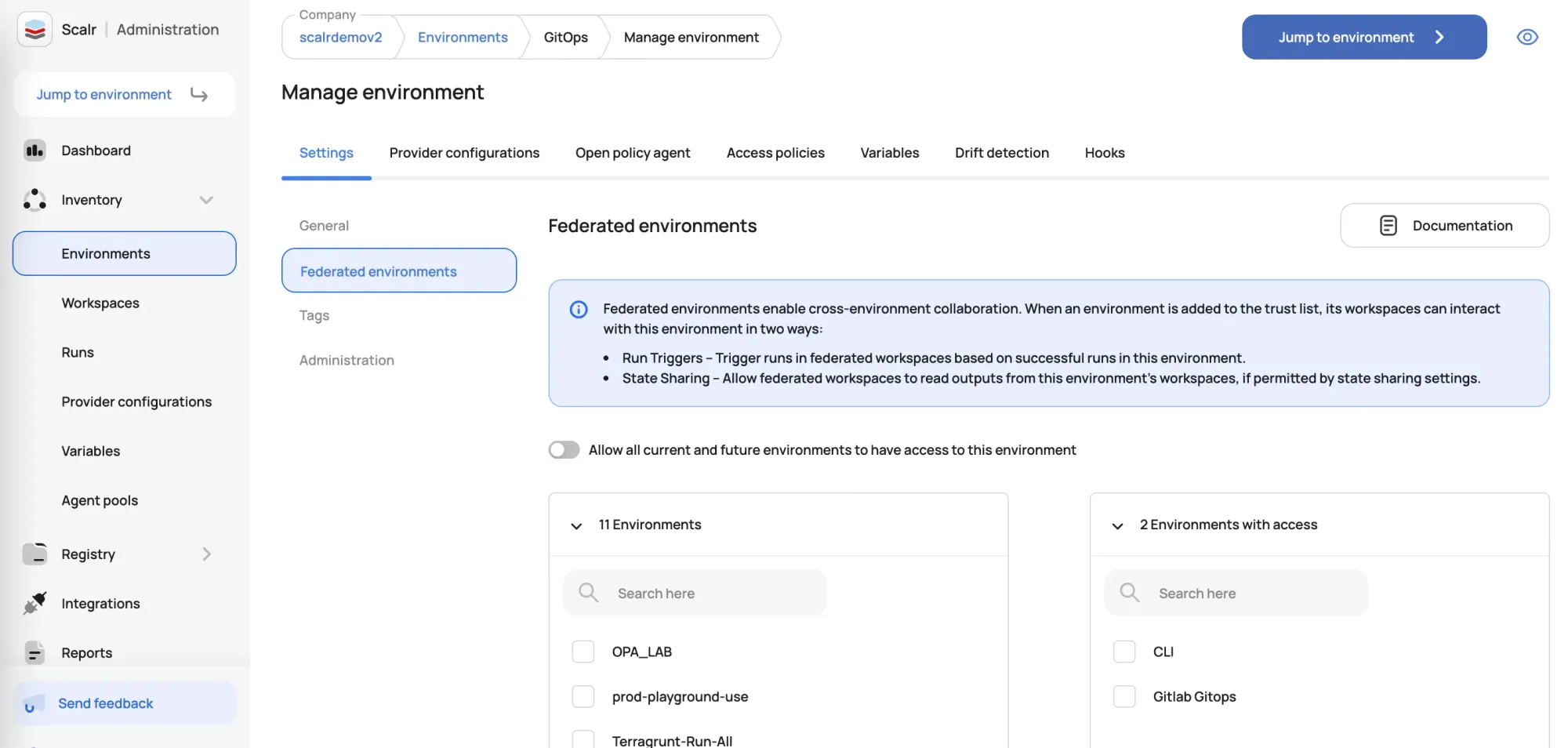
Task: Click the chevron arrow on blue Jump to environment button
Action: 1439,37
